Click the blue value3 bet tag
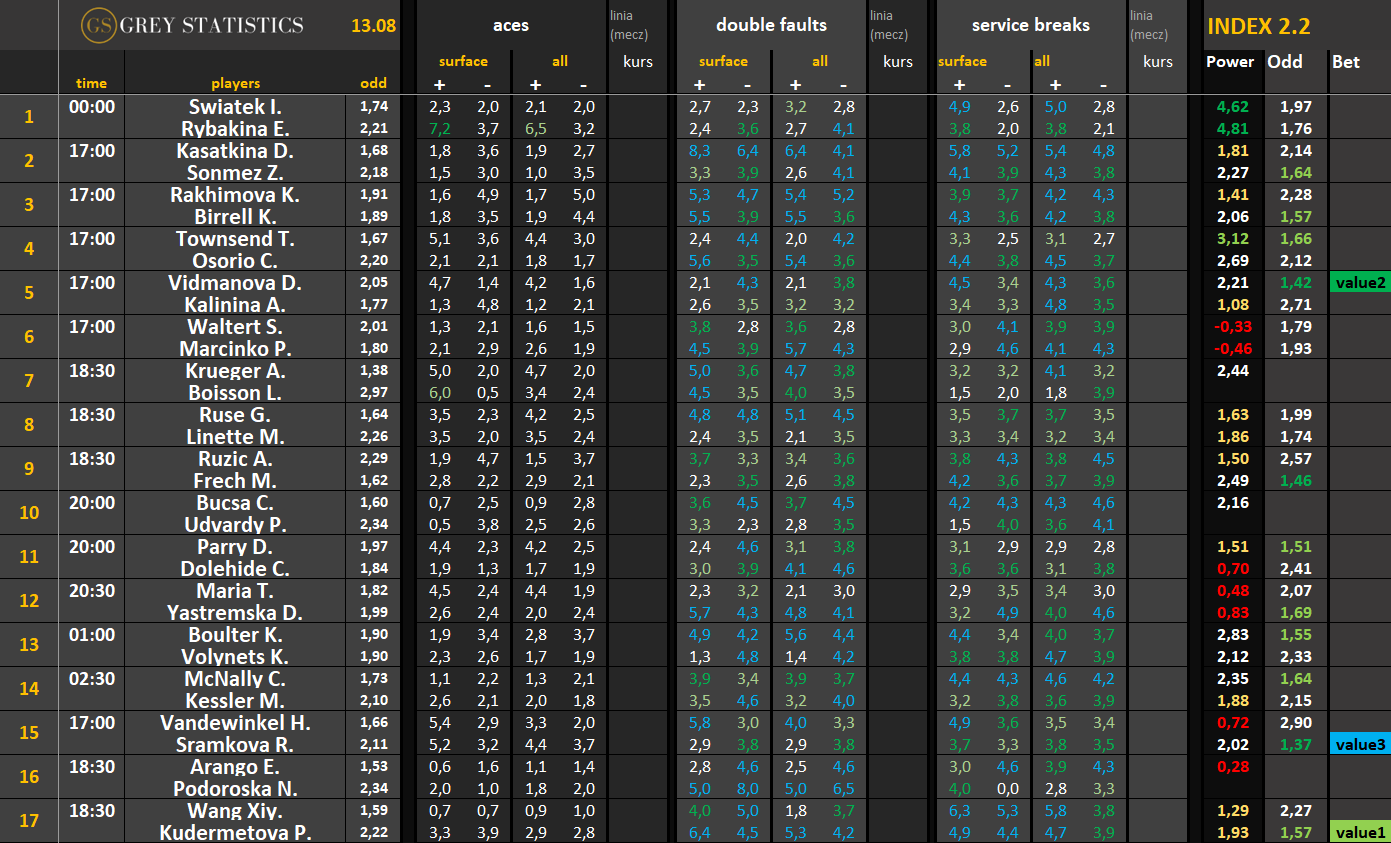The width and height of the screenshot is (1391, 843). click(x=1360, y=744)
